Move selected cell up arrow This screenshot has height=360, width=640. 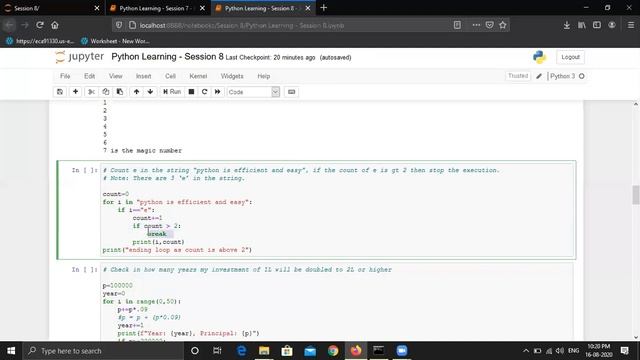tap(136, 92)
